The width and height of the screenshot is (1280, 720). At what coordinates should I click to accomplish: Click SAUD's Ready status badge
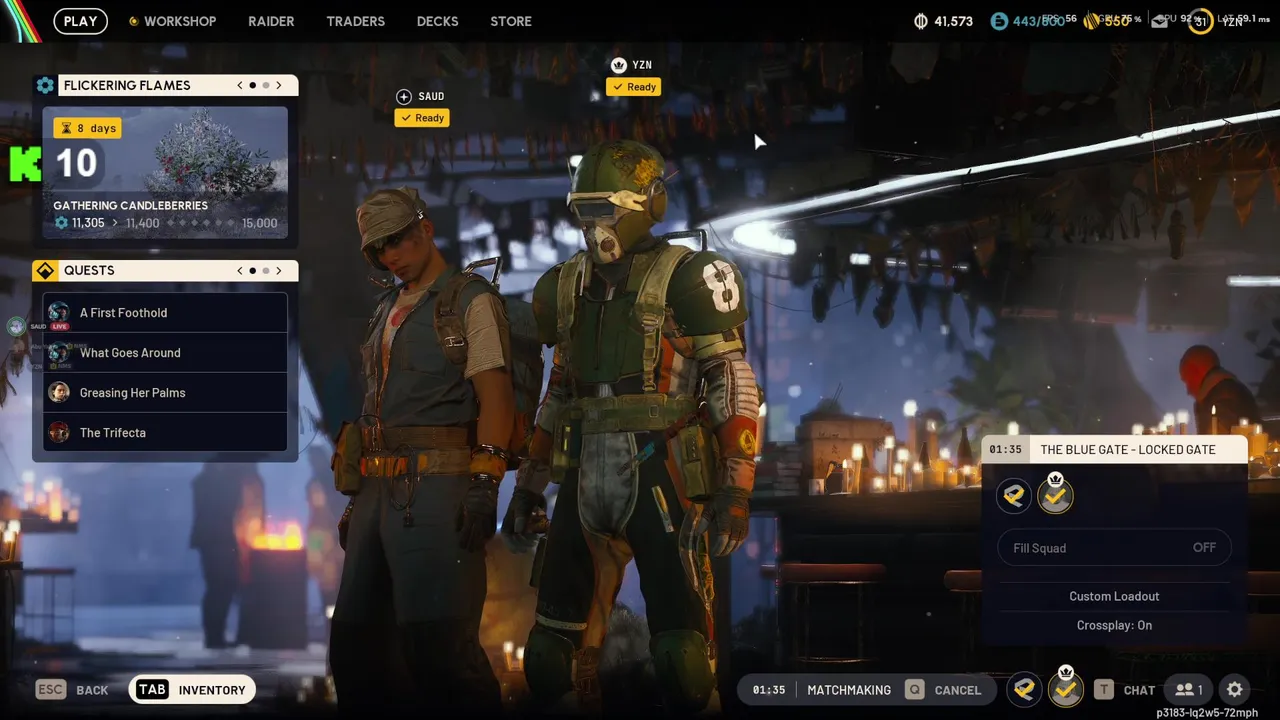[422, 118]
